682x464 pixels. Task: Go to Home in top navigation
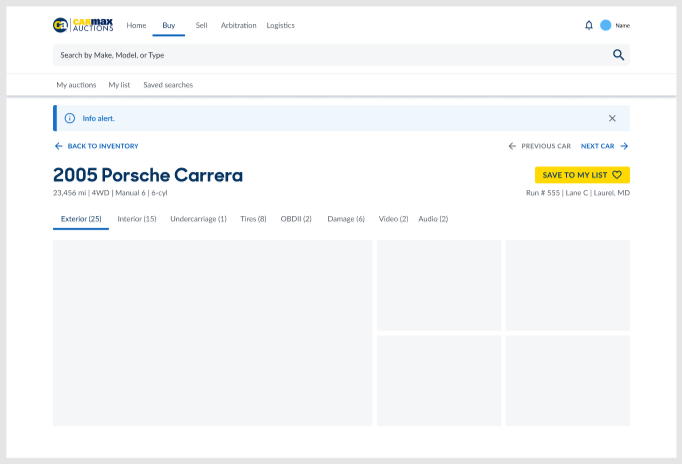[x=136, y=25]
